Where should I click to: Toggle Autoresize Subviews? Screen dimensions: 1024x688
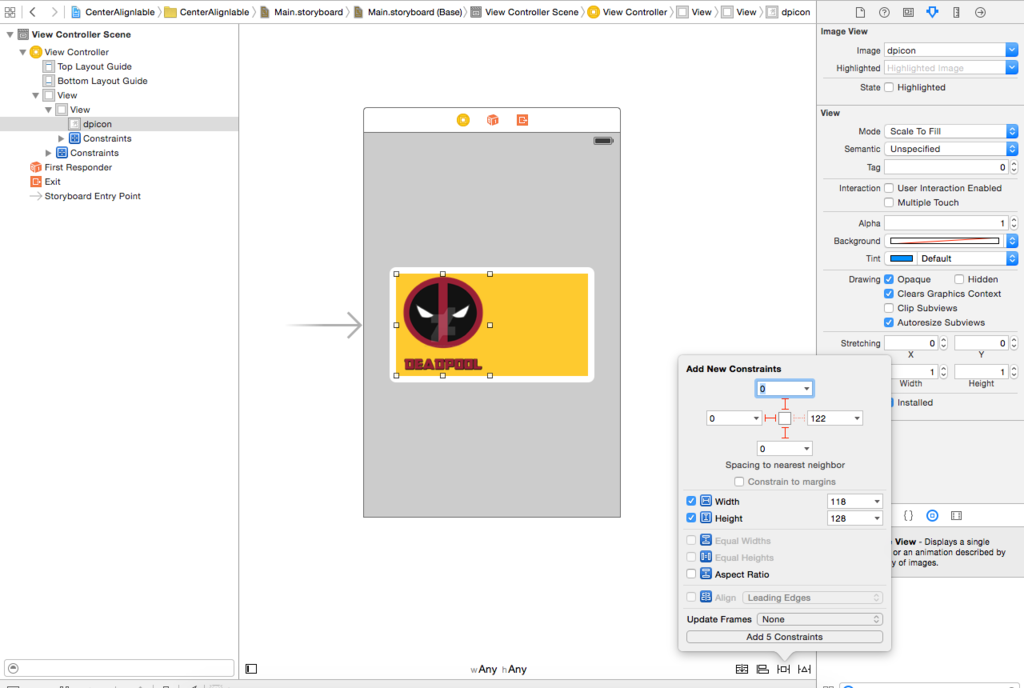point(889,322)
